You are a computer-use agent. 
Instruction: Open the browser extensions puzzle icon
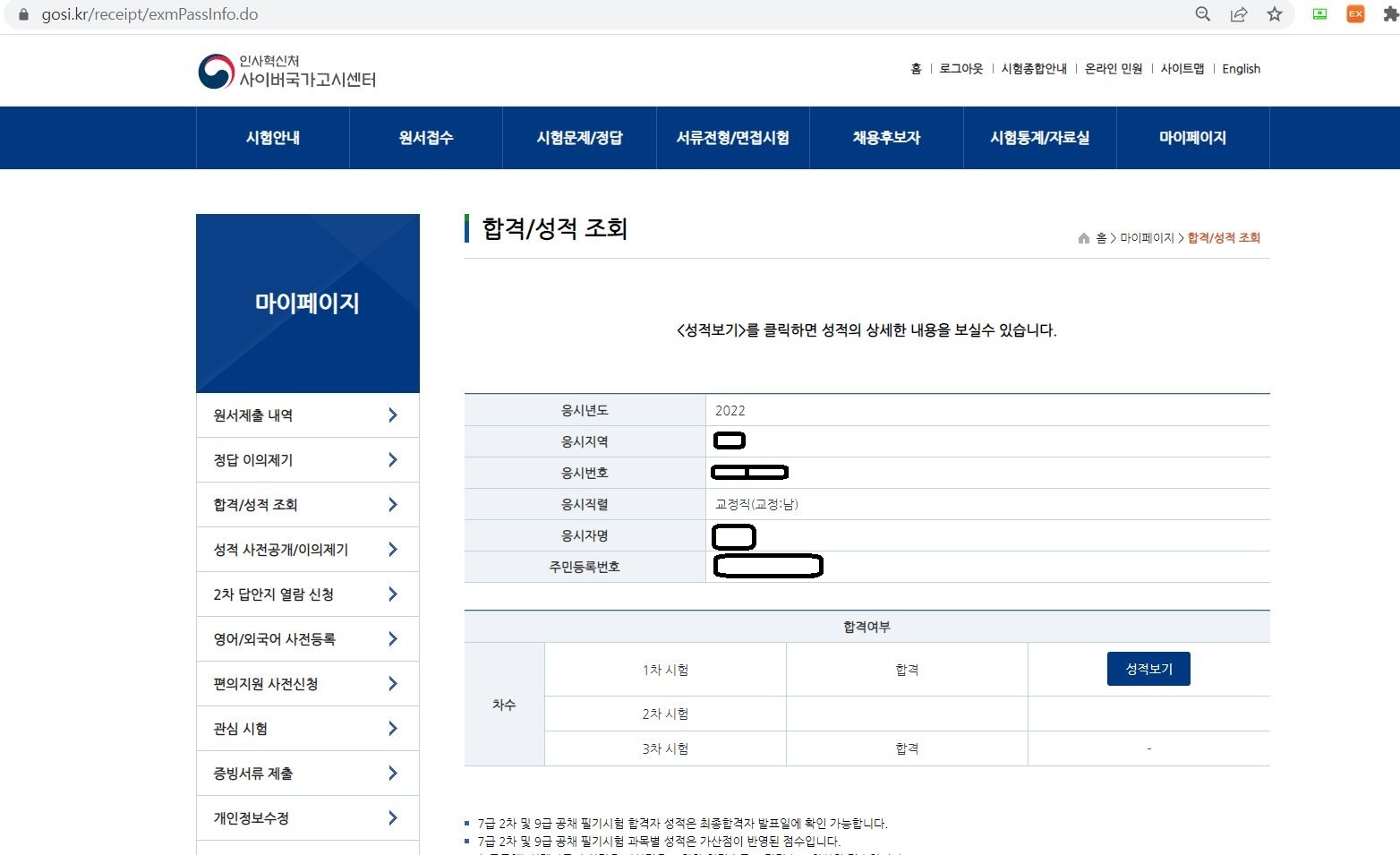[1391, 13]
